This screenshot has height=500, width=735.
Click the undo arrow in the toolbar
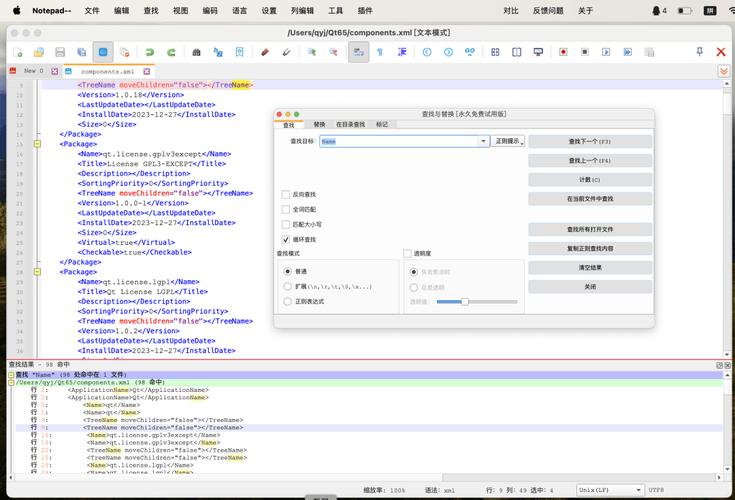point(150,51)
